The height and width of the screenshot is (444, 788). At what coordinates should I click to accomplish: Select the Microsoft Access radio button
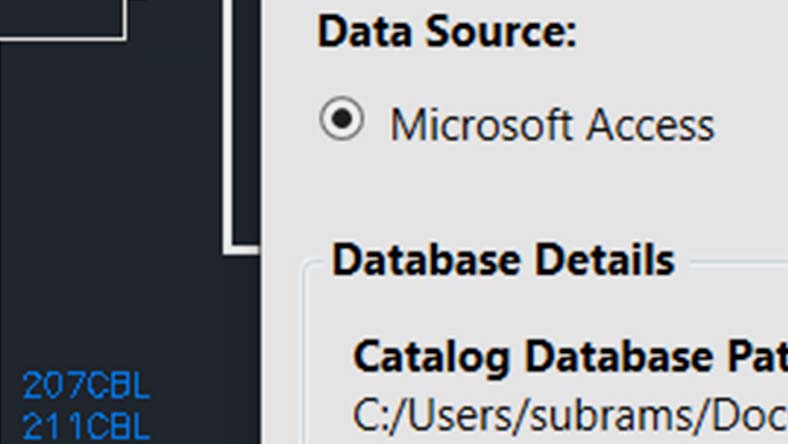point(341,120)
